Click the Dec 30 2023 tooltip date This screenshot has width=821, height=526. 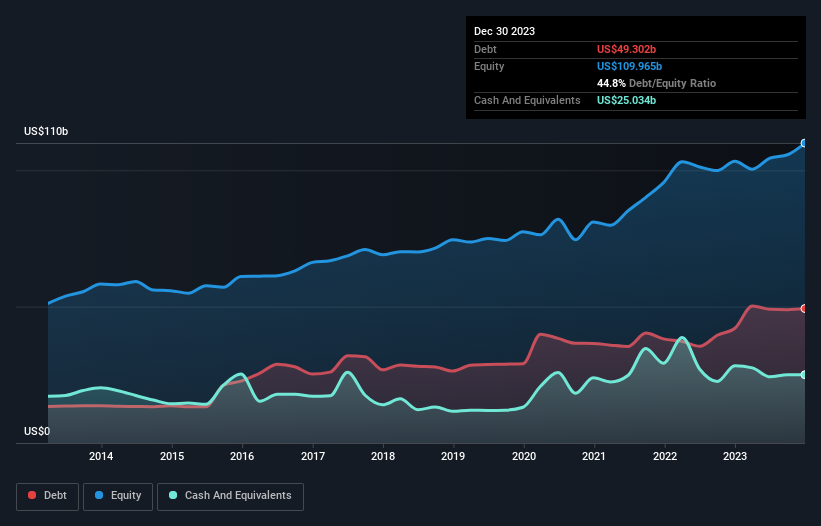504,31
